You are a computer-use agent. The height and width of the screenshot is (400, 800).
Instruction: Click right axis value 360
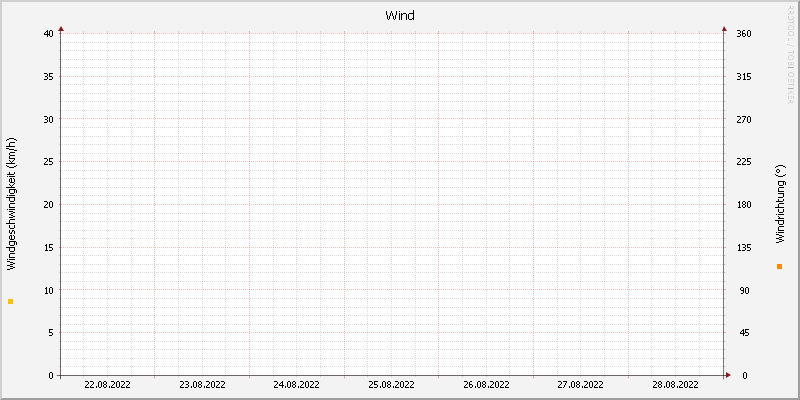tap(744, 34)
